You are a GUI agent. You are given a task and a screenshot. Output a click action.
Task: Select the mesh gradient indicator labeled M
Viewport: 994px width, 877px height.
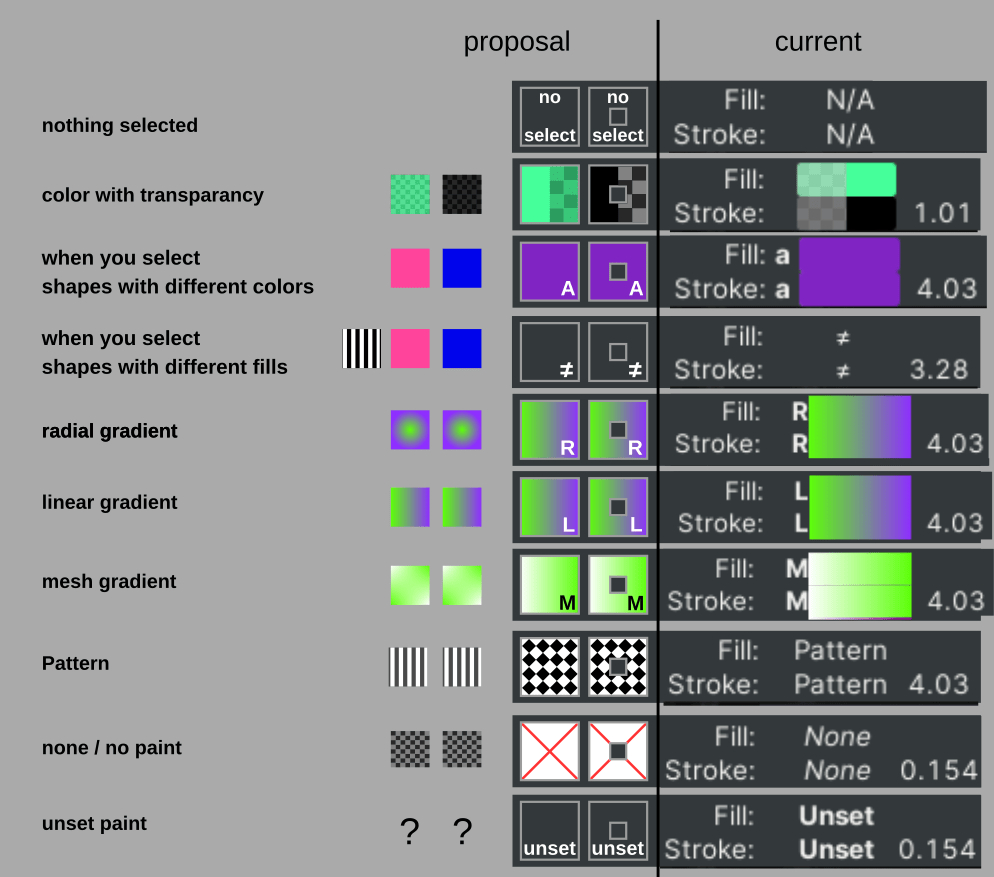549,585
